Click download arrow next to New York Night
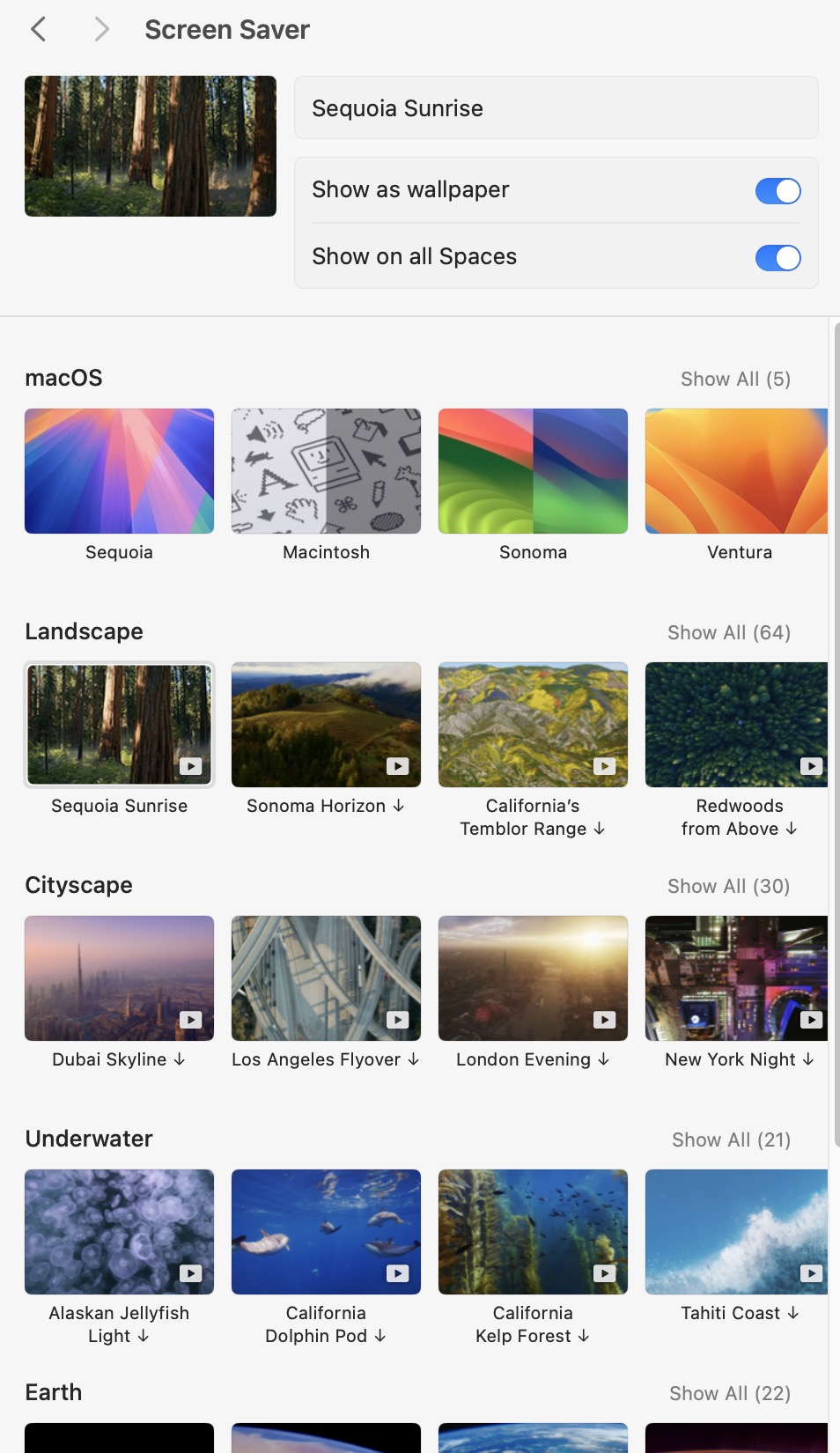 pos(808,1059)
